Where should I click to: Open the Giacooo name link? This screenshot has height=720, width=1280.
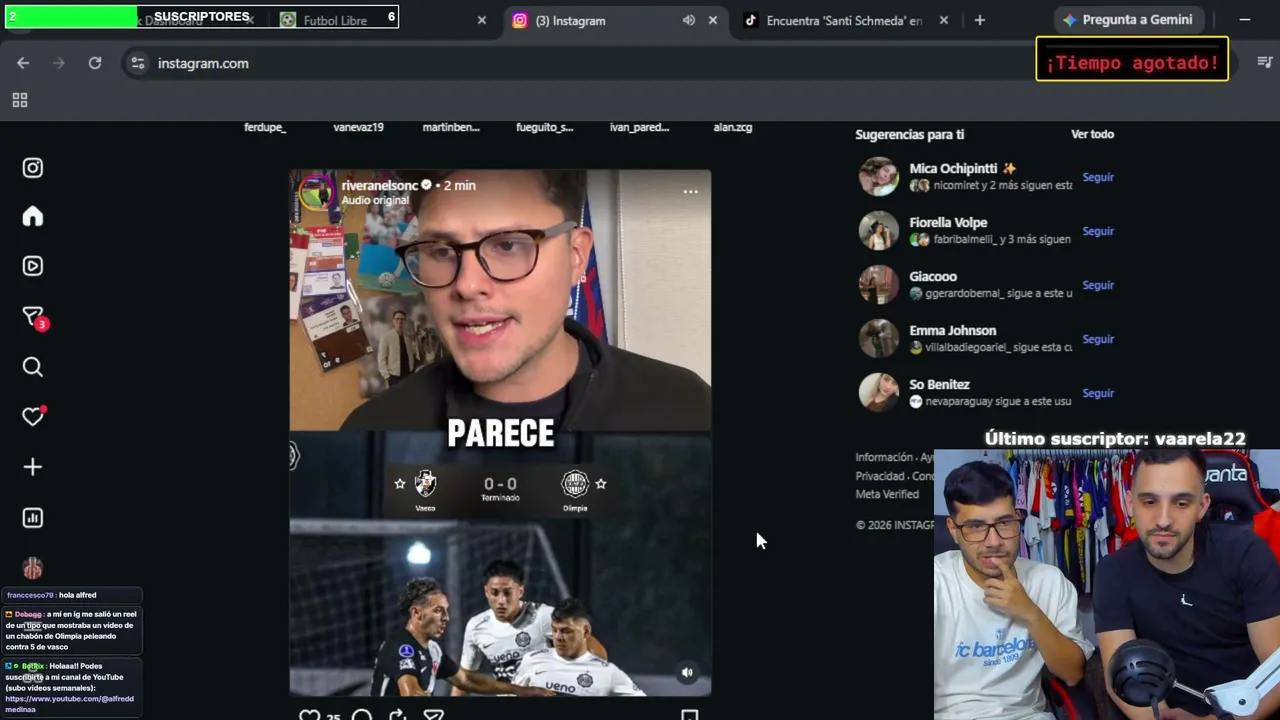click(933, 277)
